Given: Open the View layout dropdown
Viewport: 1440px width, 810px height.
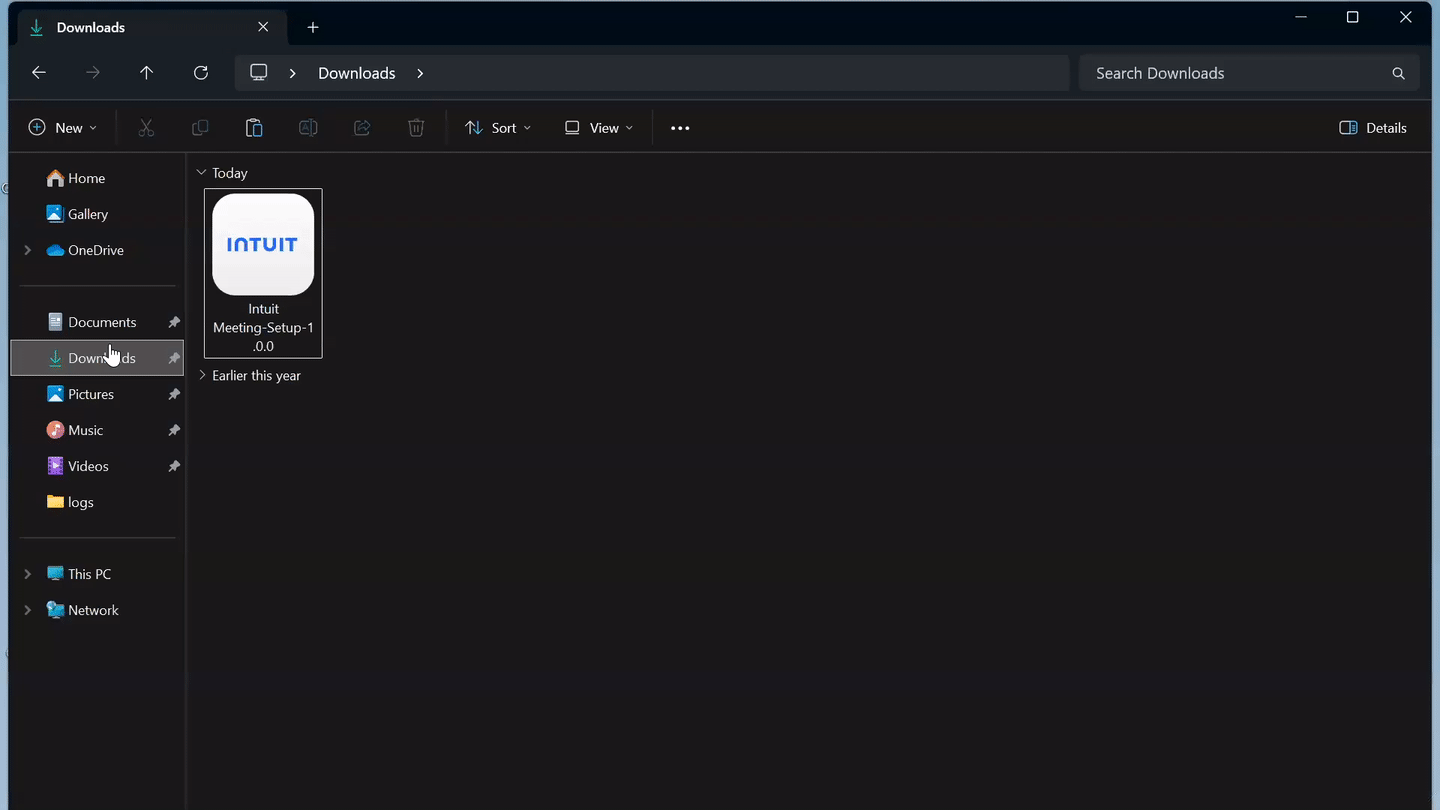Looking at the screenshot, I should [x=599, y=128].
